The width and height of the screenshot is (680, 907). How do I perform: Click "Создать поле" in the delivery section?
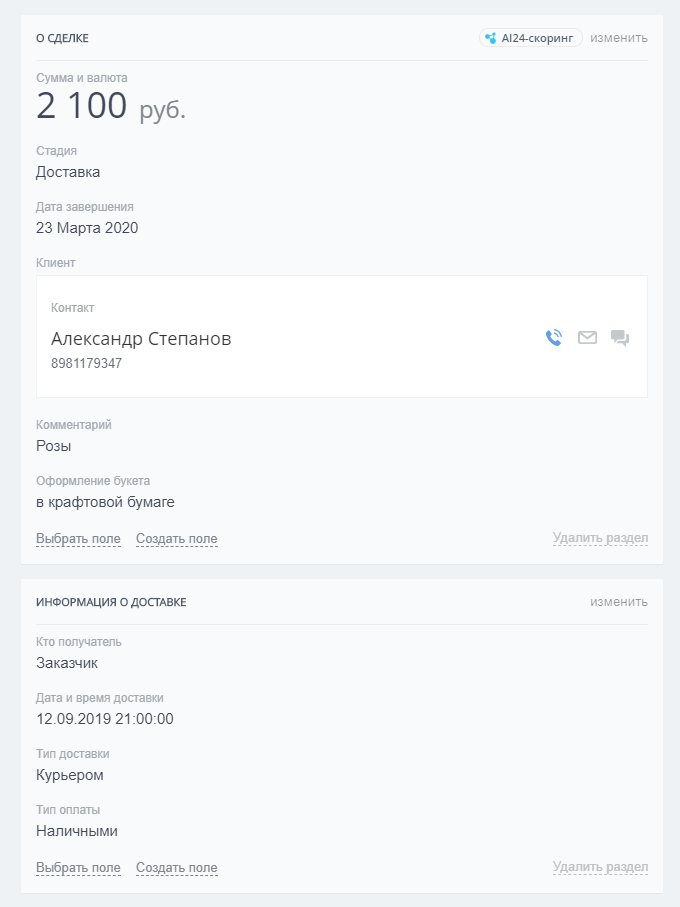[x=176, y=868]
